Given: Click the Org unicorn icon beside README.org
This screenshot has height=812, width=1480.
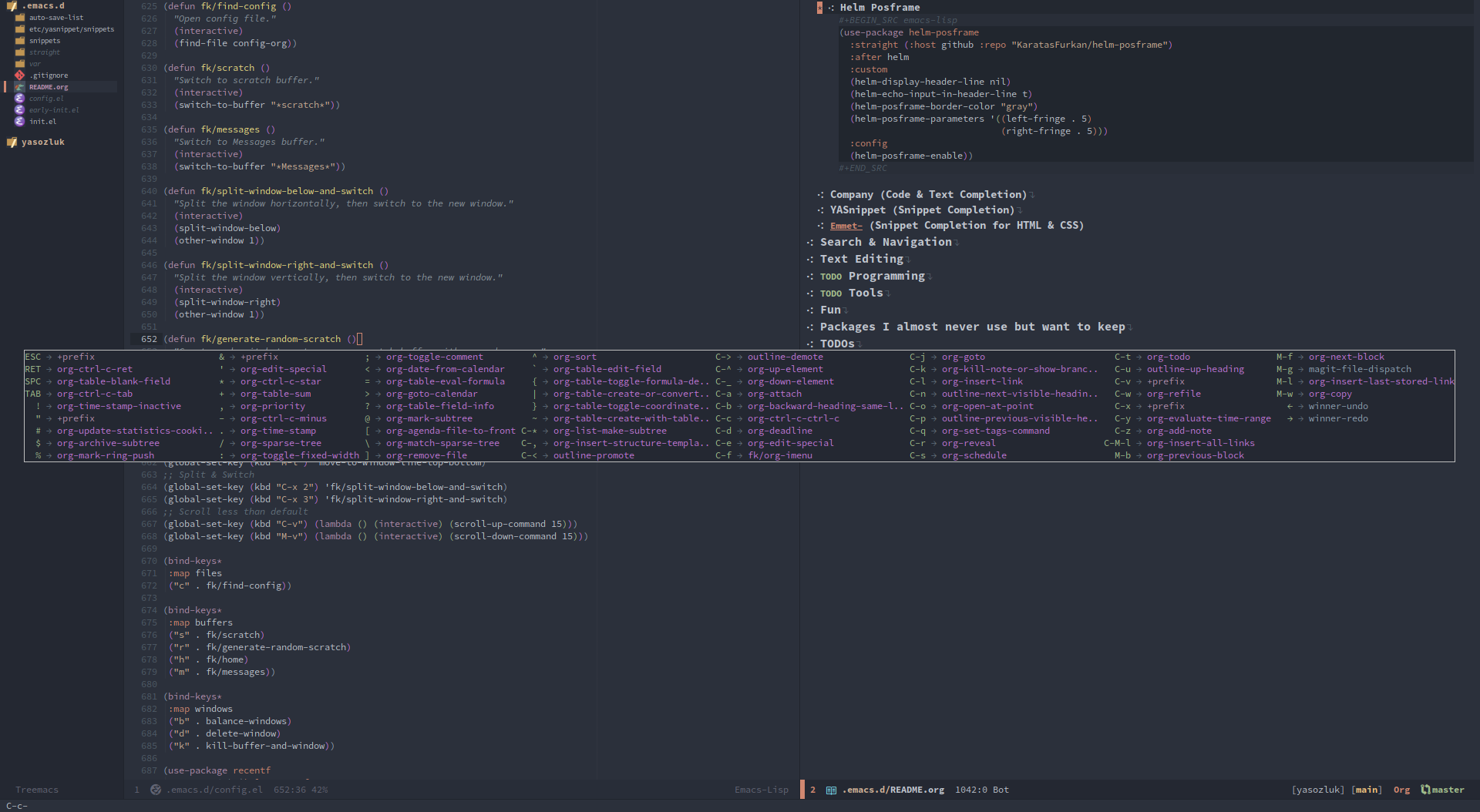Looking at the screenshot, I should pos(20,87).
